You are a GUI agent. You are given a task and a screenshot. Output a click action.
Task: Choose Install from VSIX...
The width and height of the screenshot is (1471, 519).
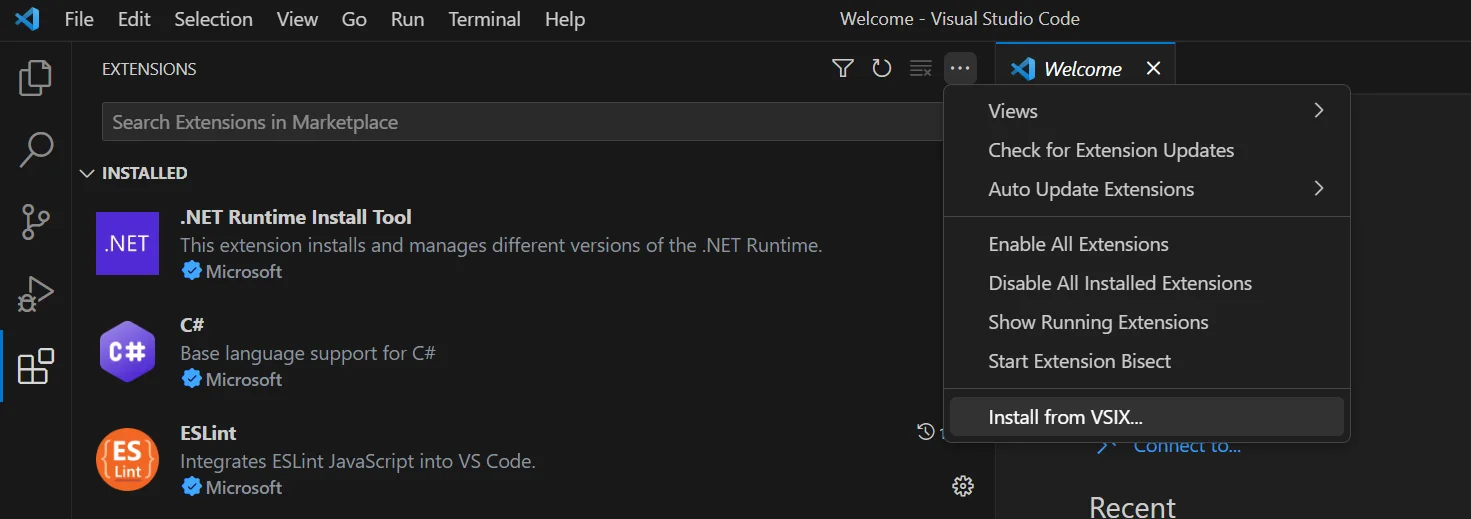(1147, 417)
